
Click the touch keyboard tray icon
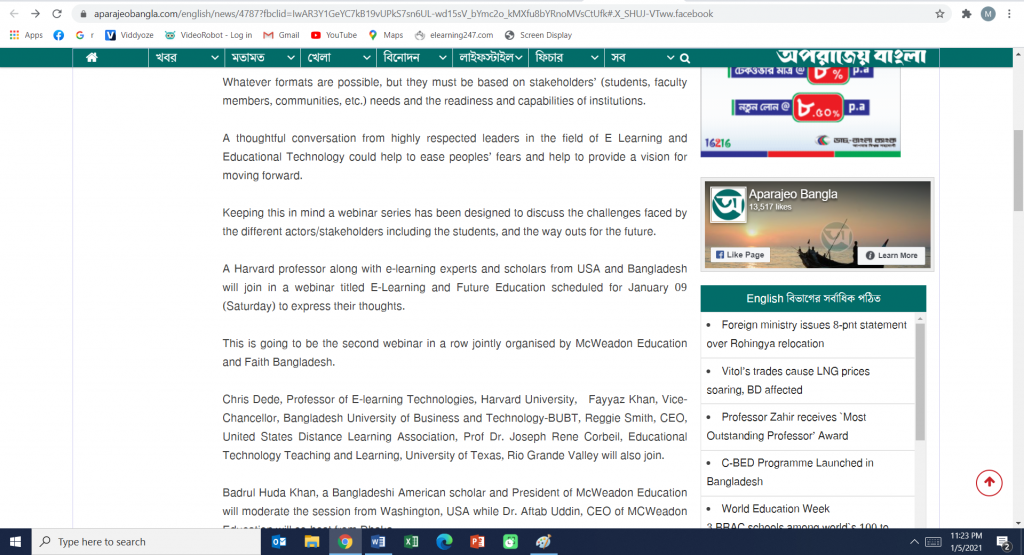click(x=933, y=542)
